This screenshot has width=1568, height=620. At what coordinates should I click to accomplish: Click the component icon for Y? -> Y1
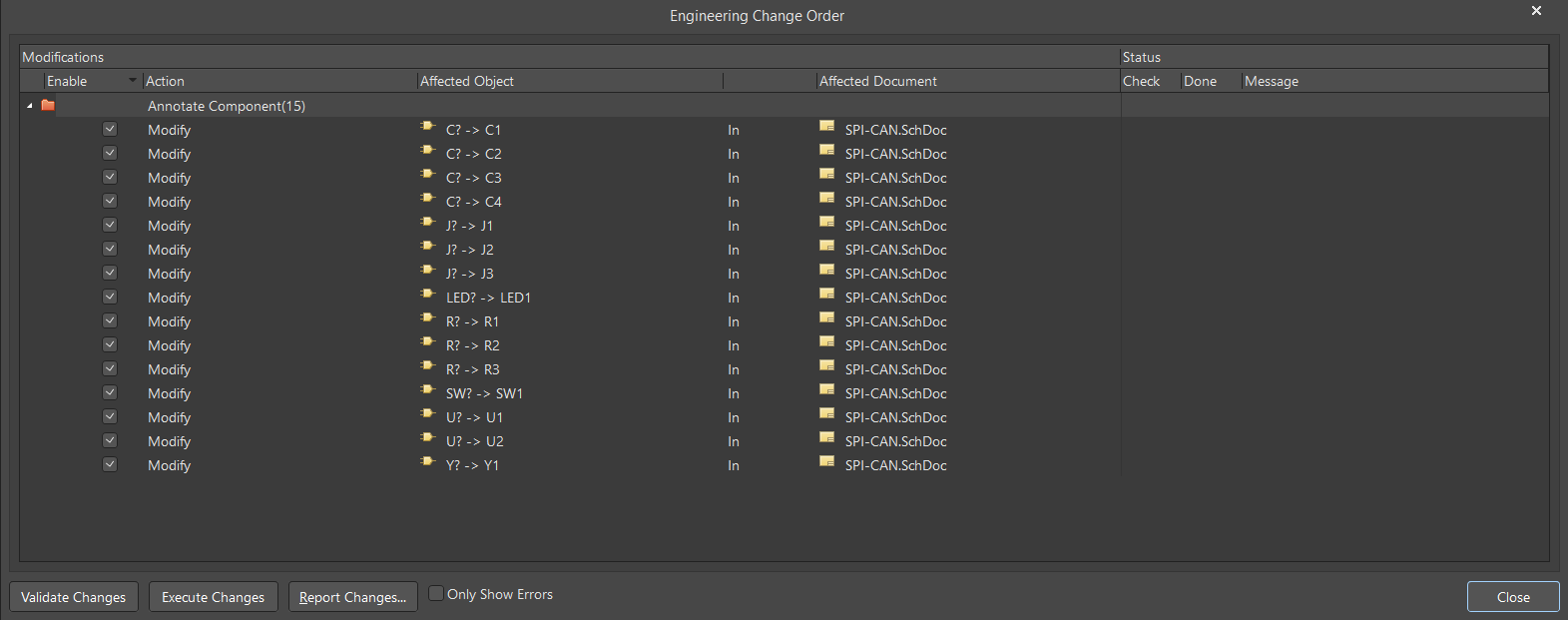428,462
